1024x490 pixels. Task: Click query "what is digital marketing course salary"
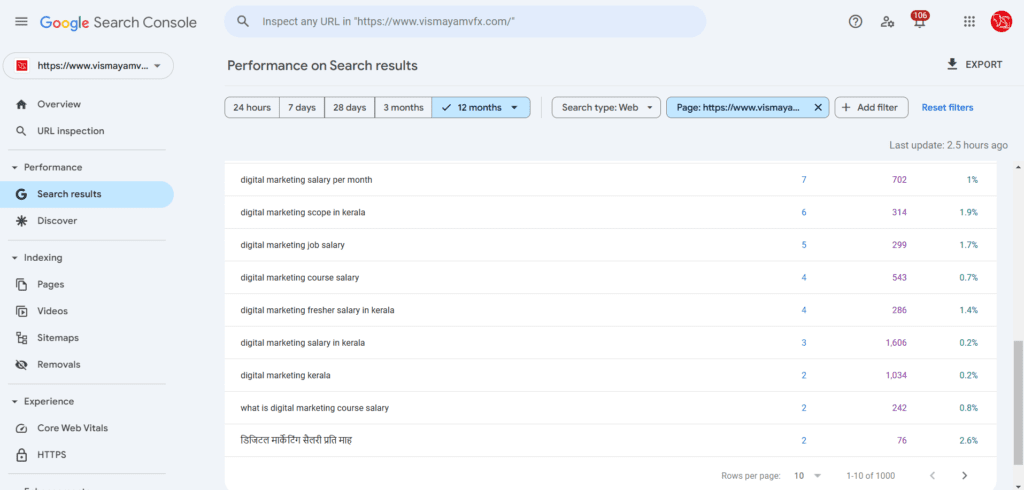point(315,408)
